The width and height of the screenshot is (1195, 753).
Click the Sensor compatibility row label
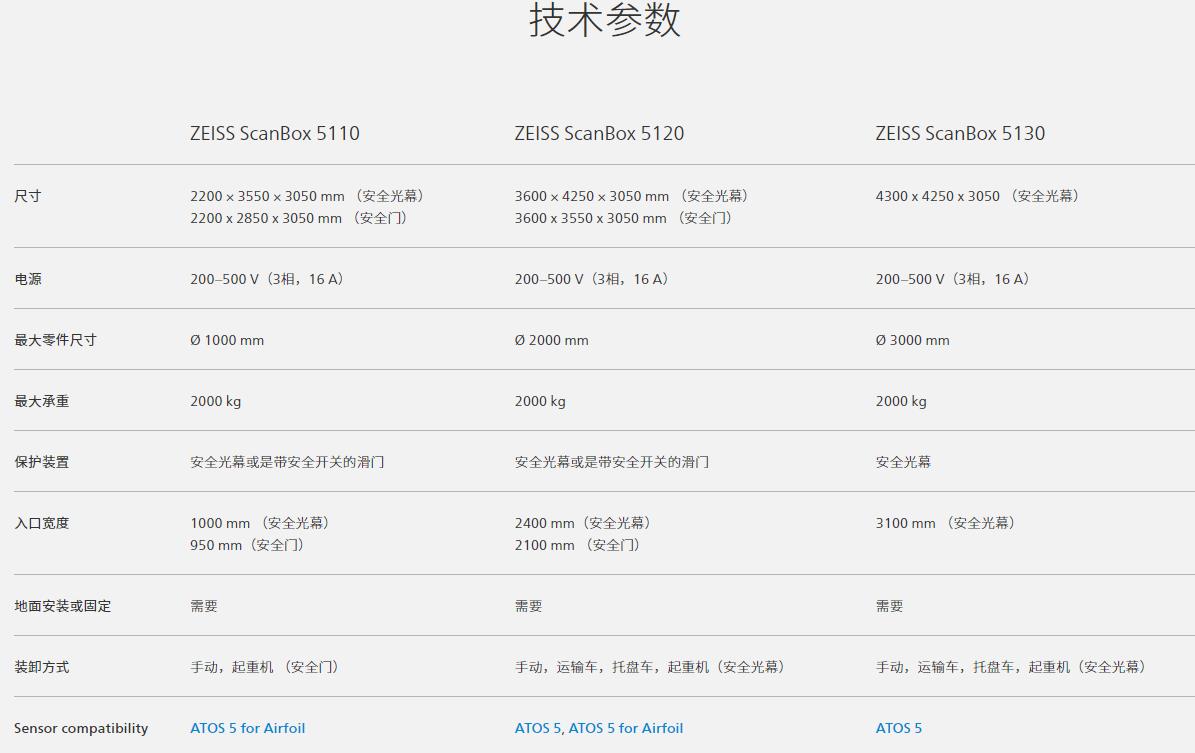point(81,728)
